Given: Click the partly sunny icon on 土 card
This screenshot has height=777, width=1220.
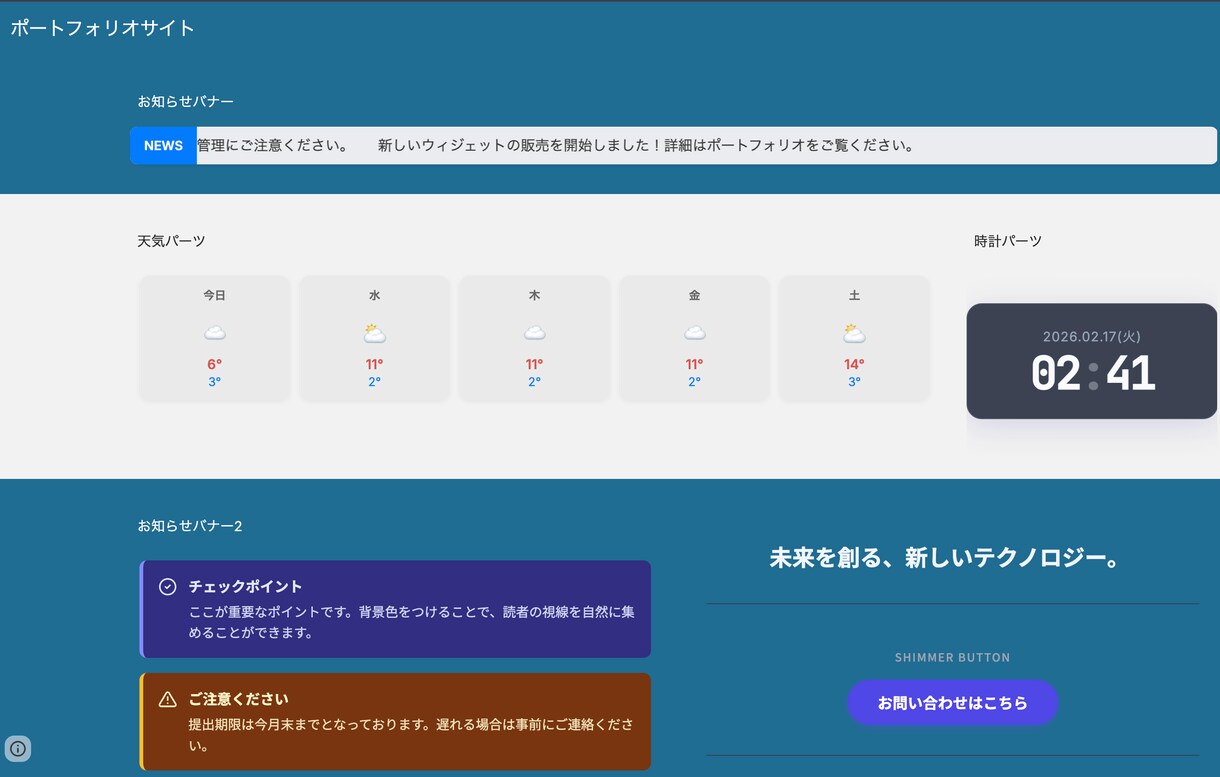Looking at the screenshot, I should (x=854, y=333).
